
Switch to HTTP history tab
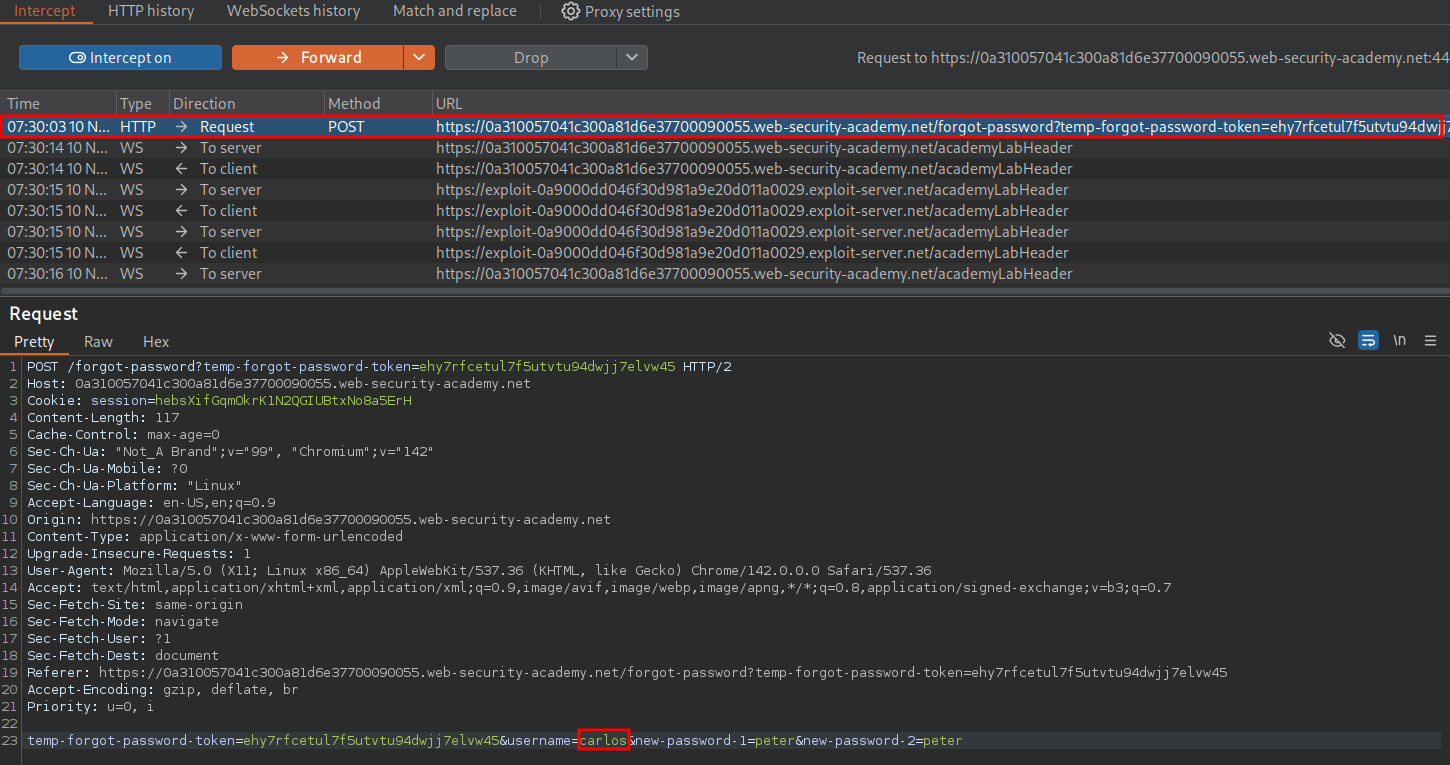point(151,11)
